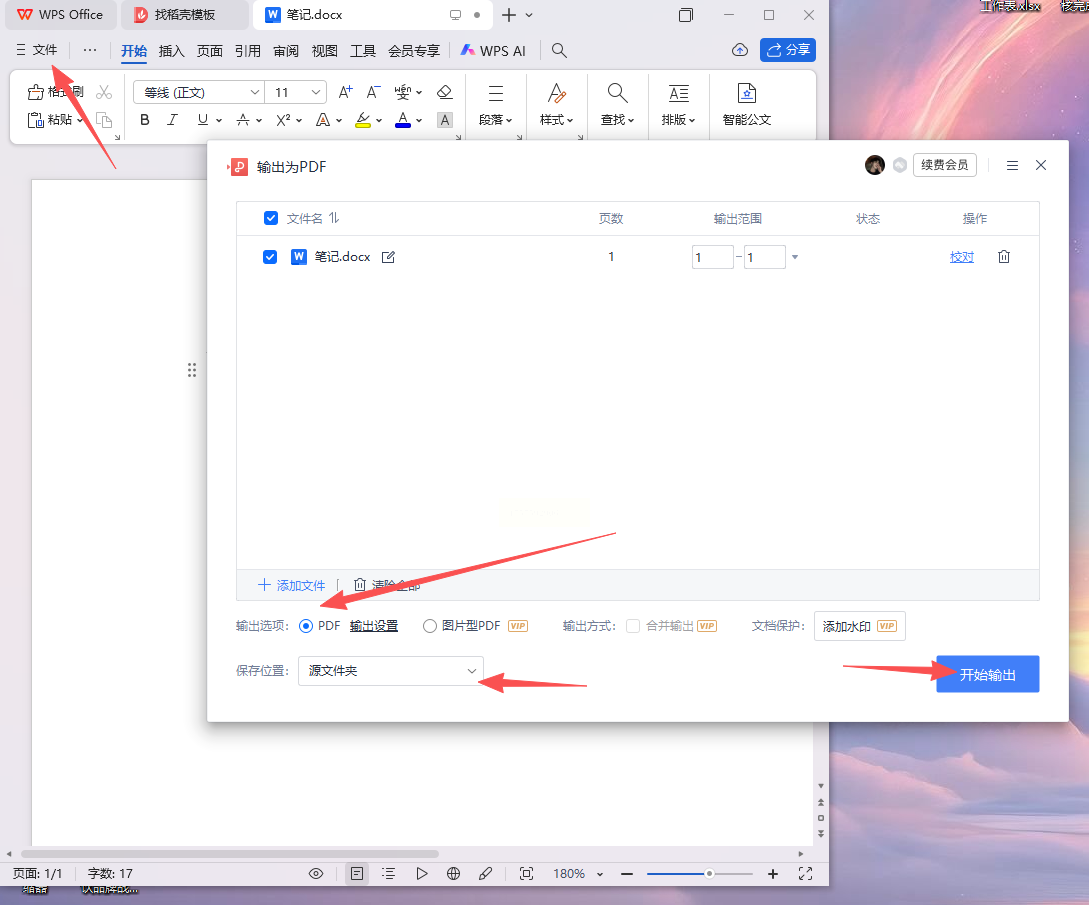The height and width of the screenshot is (905, 1089).
Task: Decrease font size with A- icon
Action: (x=374, y=92)
